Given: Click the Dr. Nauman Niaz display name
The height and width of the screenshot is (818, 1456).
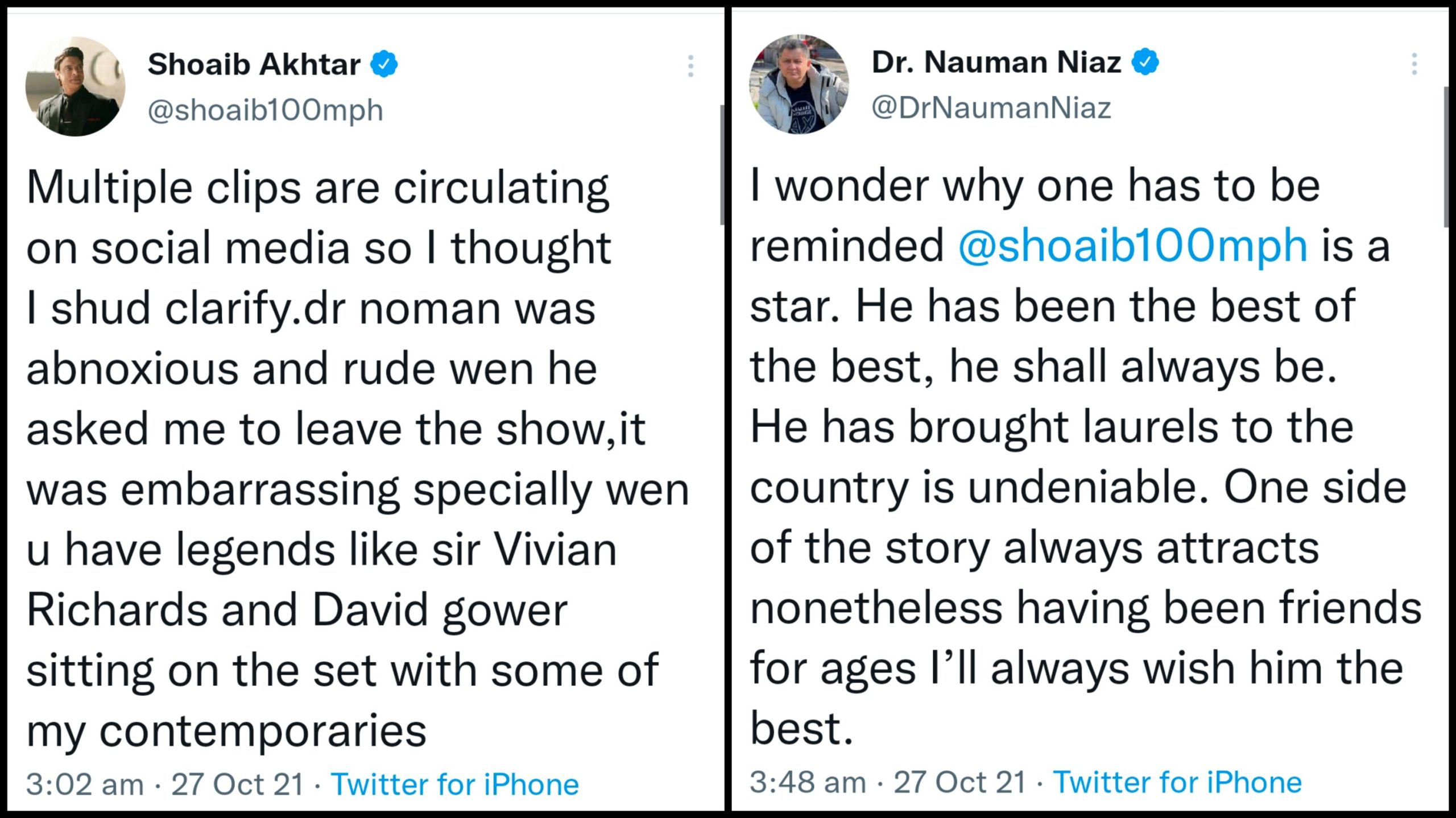Looking at the screenshot, I should (996, 61).
